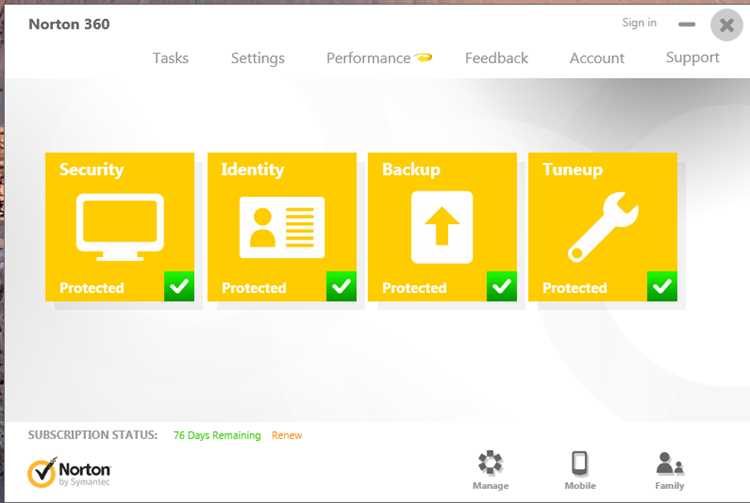Screen dimensions: 750x503
Task: Click the green checkmark on Identity tile
Action: [341, 286]
